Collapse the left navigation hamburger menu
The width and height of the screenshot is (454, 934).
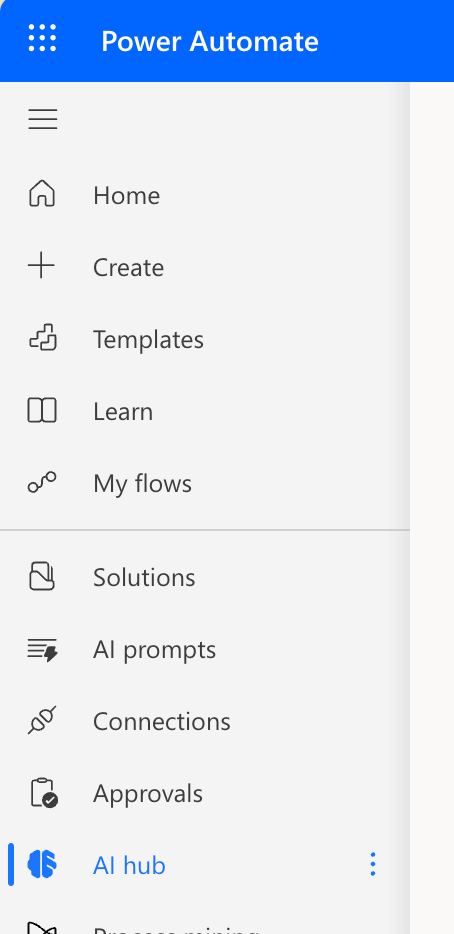tap(42, 119)
